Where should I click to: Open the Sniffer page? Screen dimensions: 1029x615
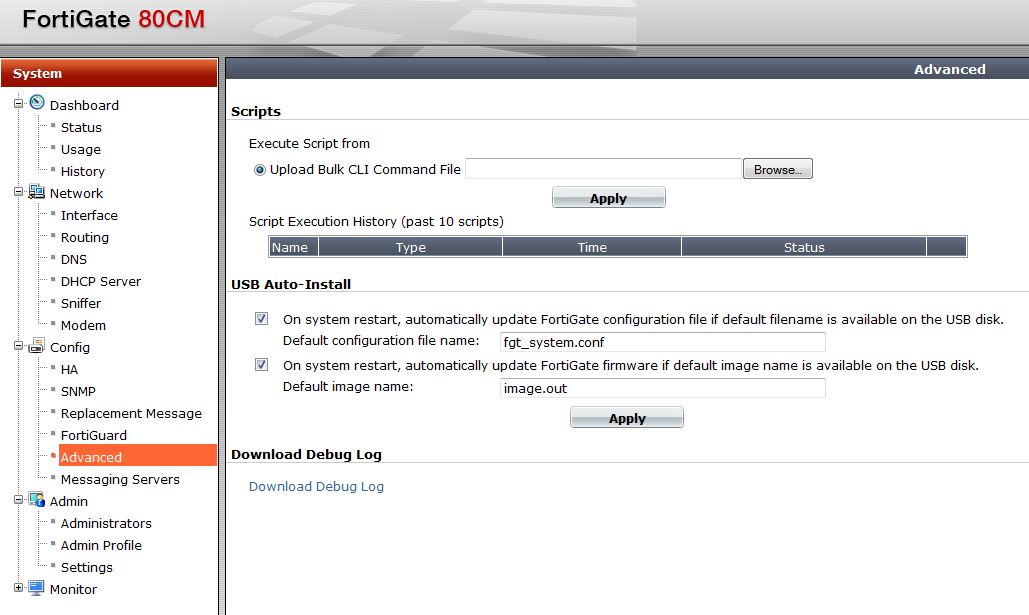click(81, 303)
